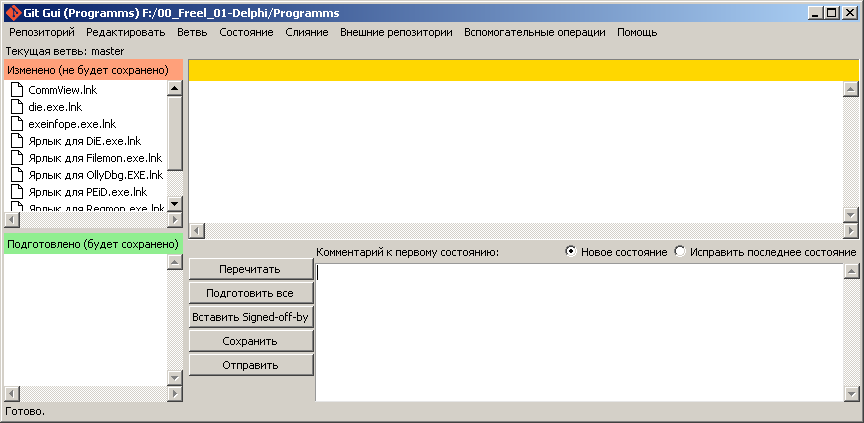Select the CommView.lnk file name
The image size is (864, 423).
coord(63,90)
